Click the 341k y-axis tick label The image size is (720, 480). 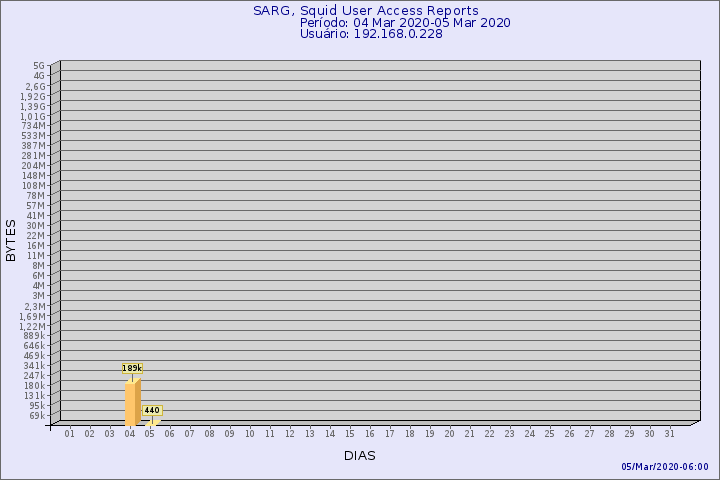(x=35, y=366)
